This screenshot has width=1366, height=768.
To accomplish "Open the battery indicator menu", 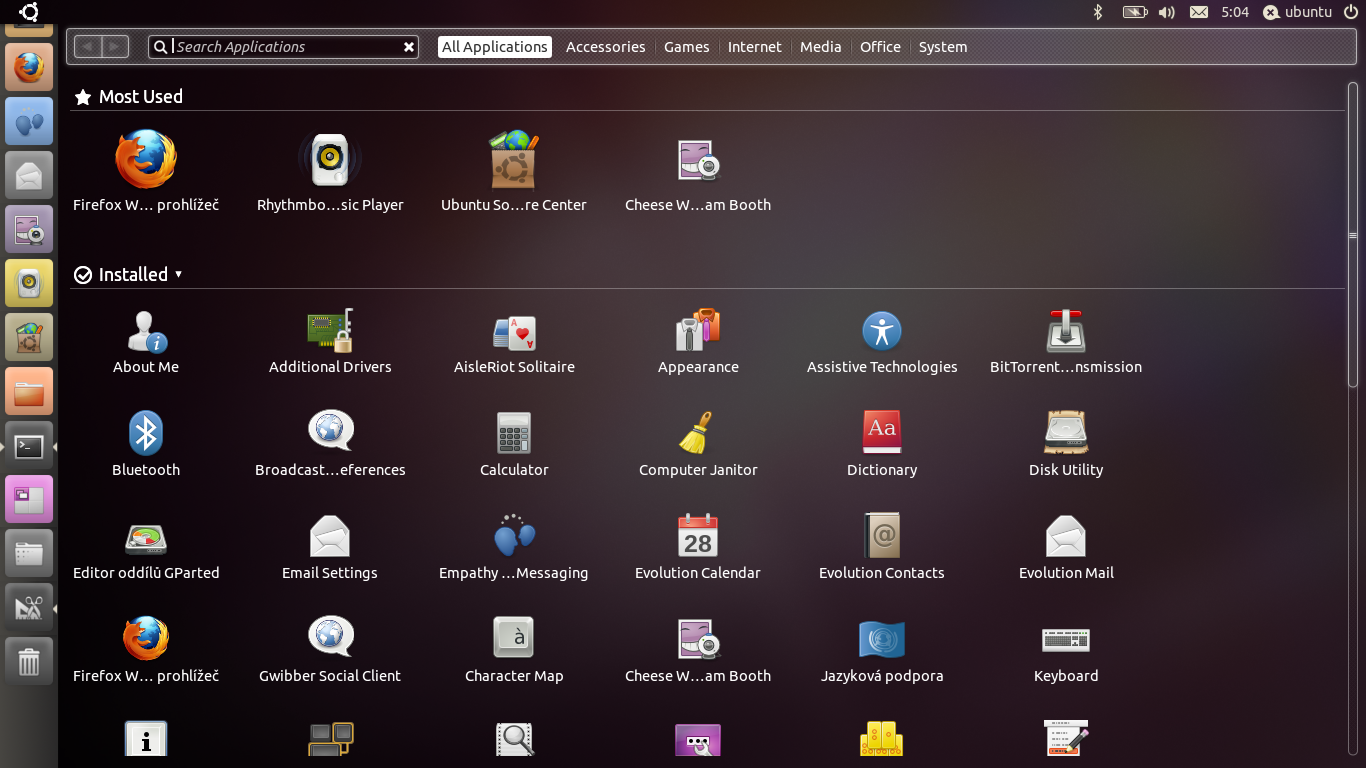I will tap(1135, 12).
